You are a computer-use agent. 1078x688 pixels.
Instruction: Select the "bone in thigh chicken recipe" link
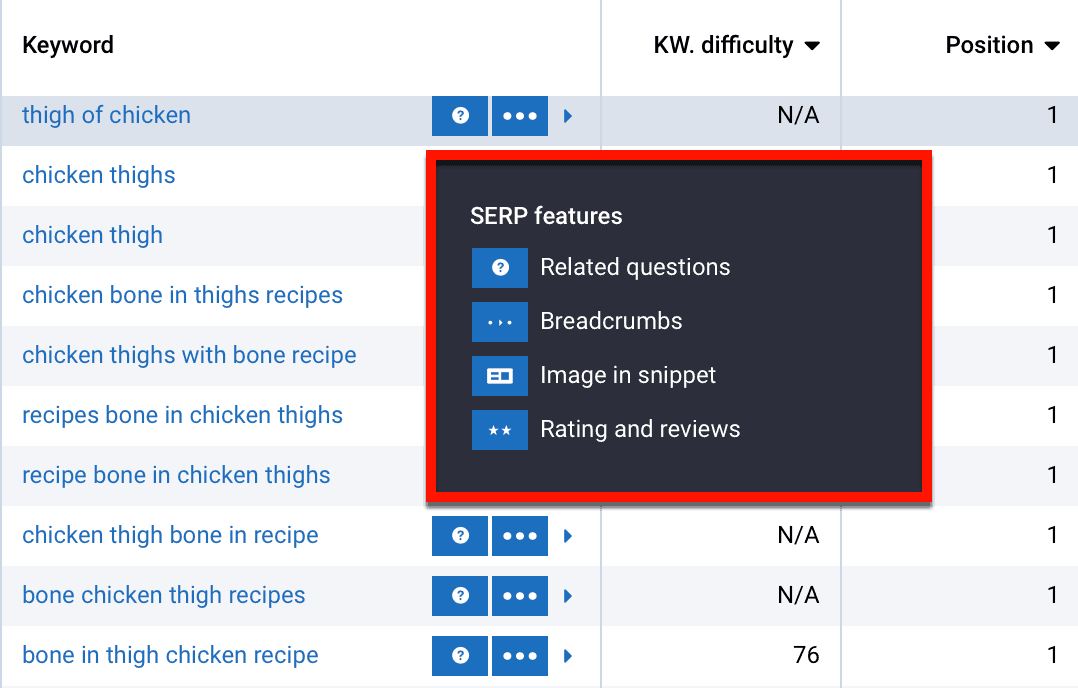click(168, 655)
